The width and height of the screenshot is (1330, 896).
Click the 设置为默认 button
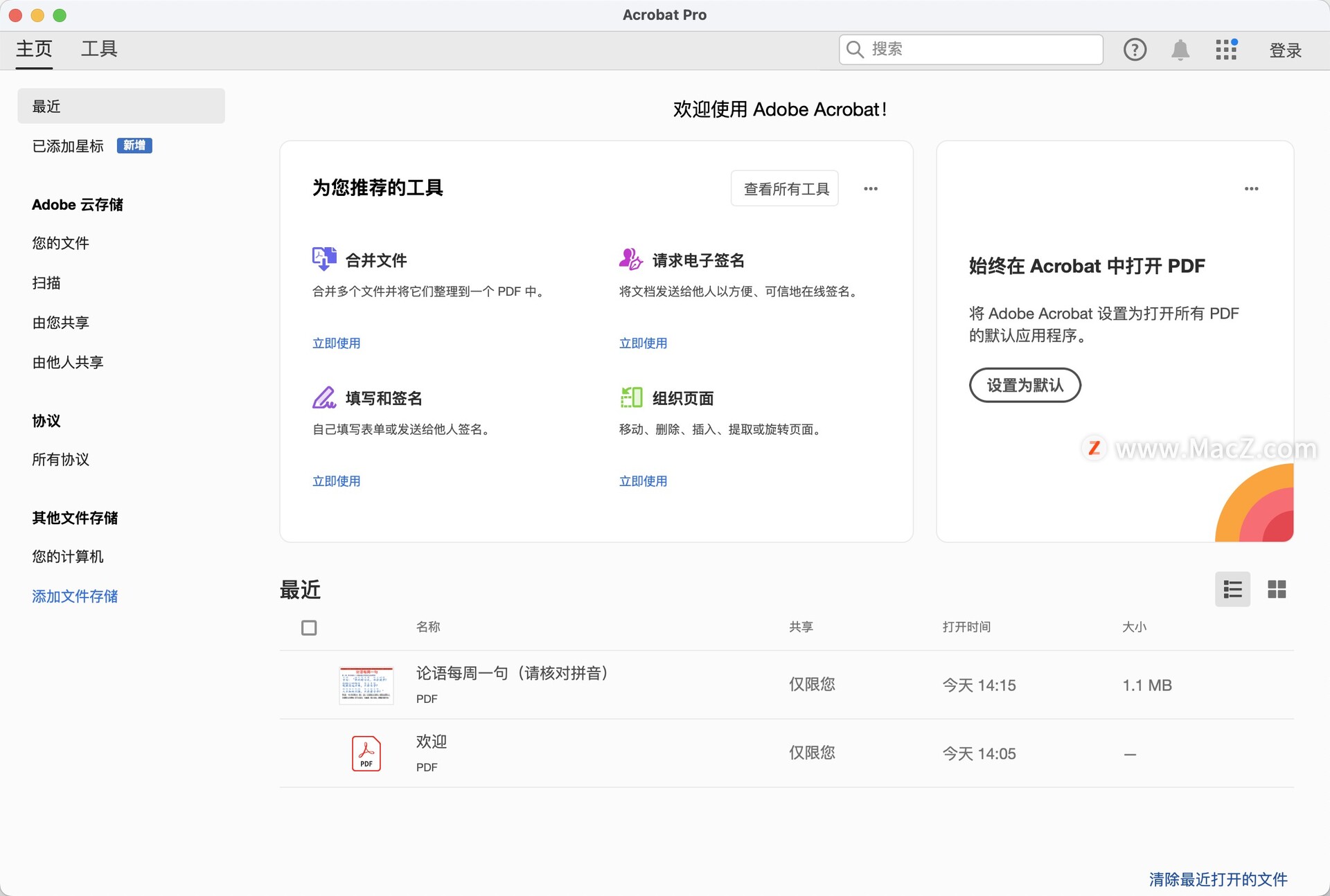pos(1025,385)
